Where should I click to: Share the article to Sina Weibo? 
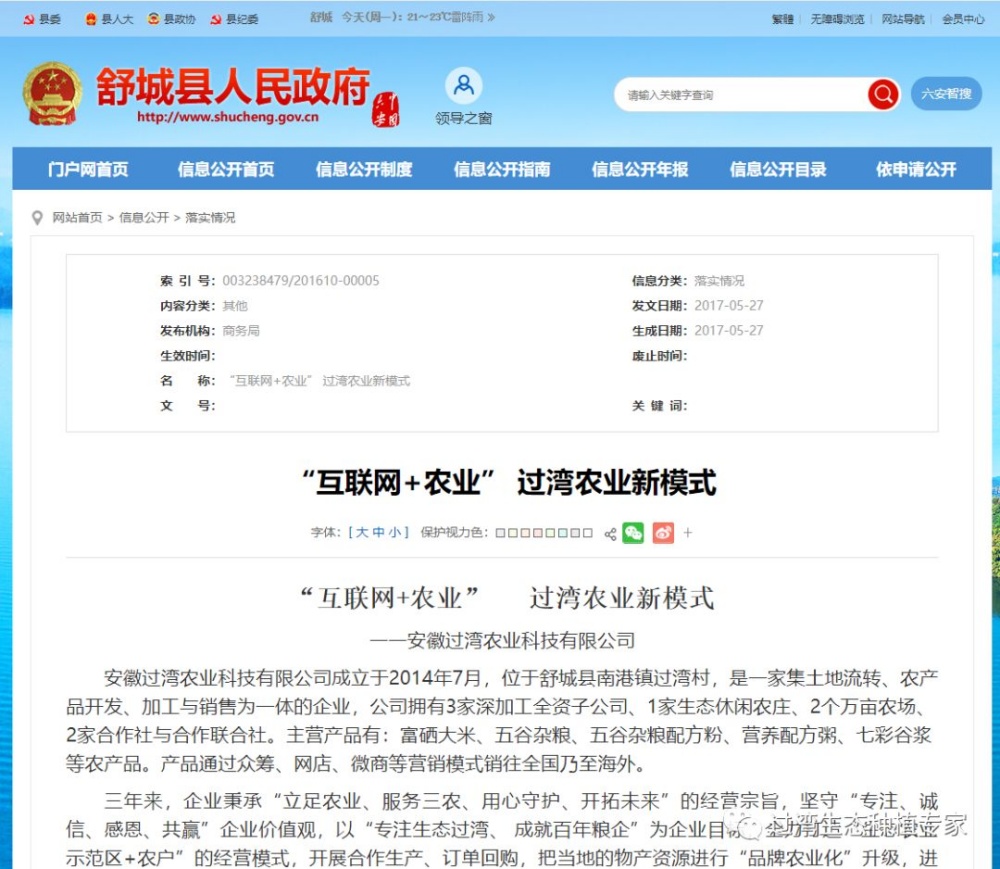pos(661,532)
